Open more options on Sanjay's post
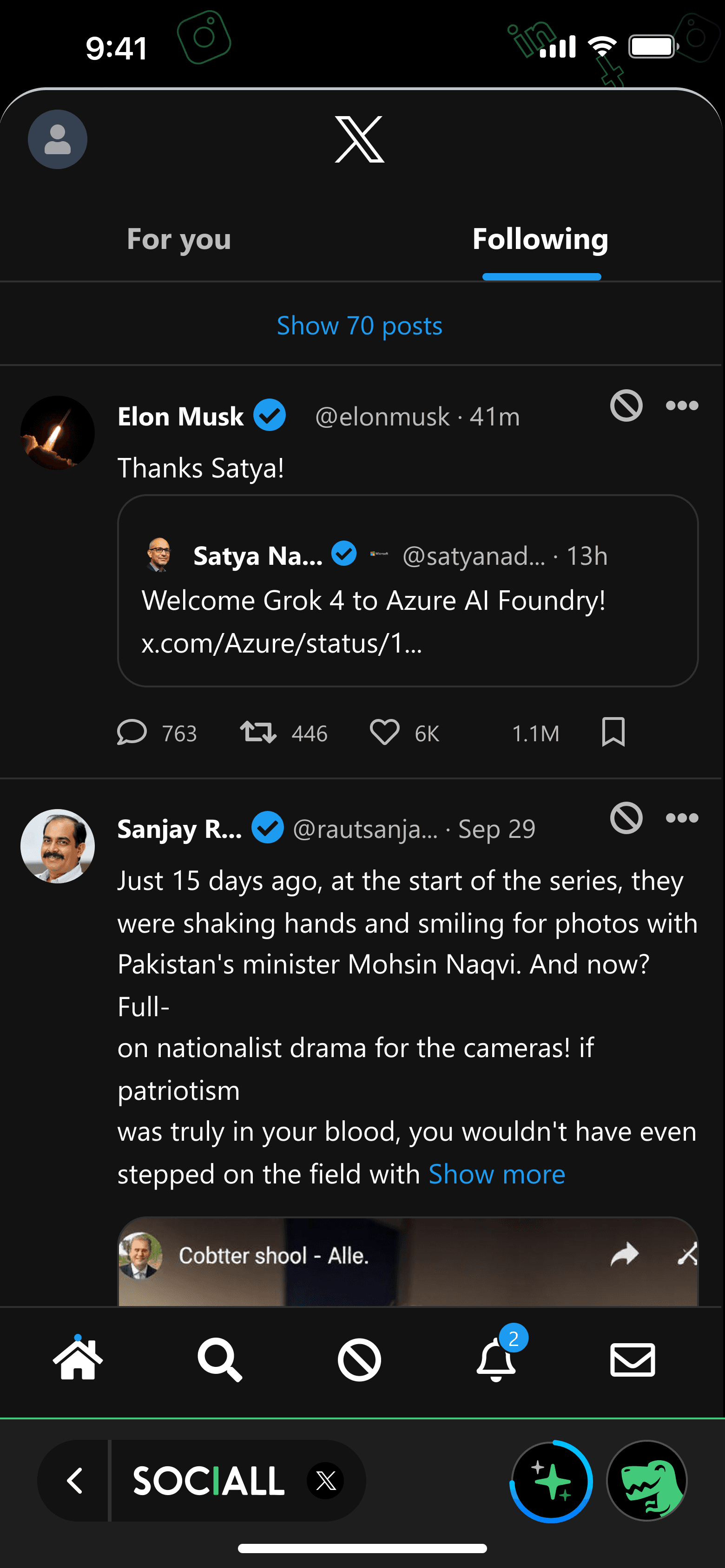The image size is (725, 1568). click(682, 818)
